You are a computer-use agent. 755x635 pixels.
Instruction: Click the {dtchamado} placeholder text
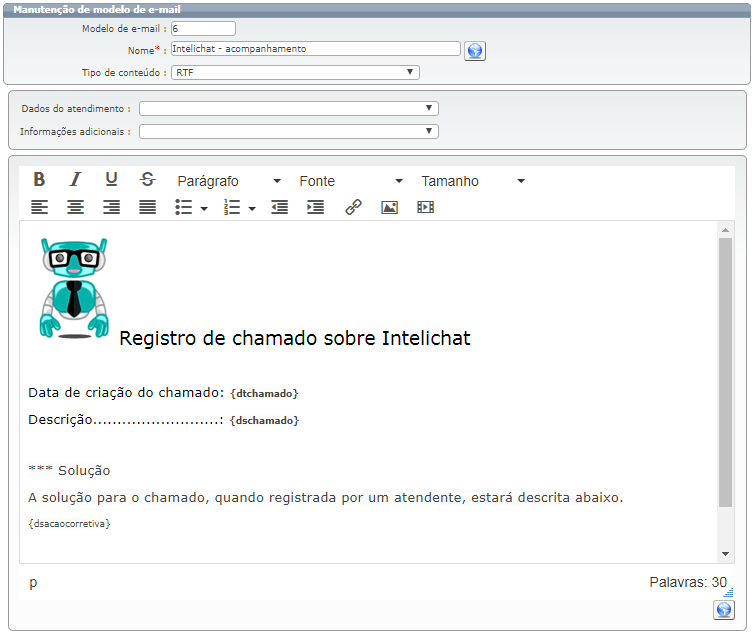click(264, 393)
